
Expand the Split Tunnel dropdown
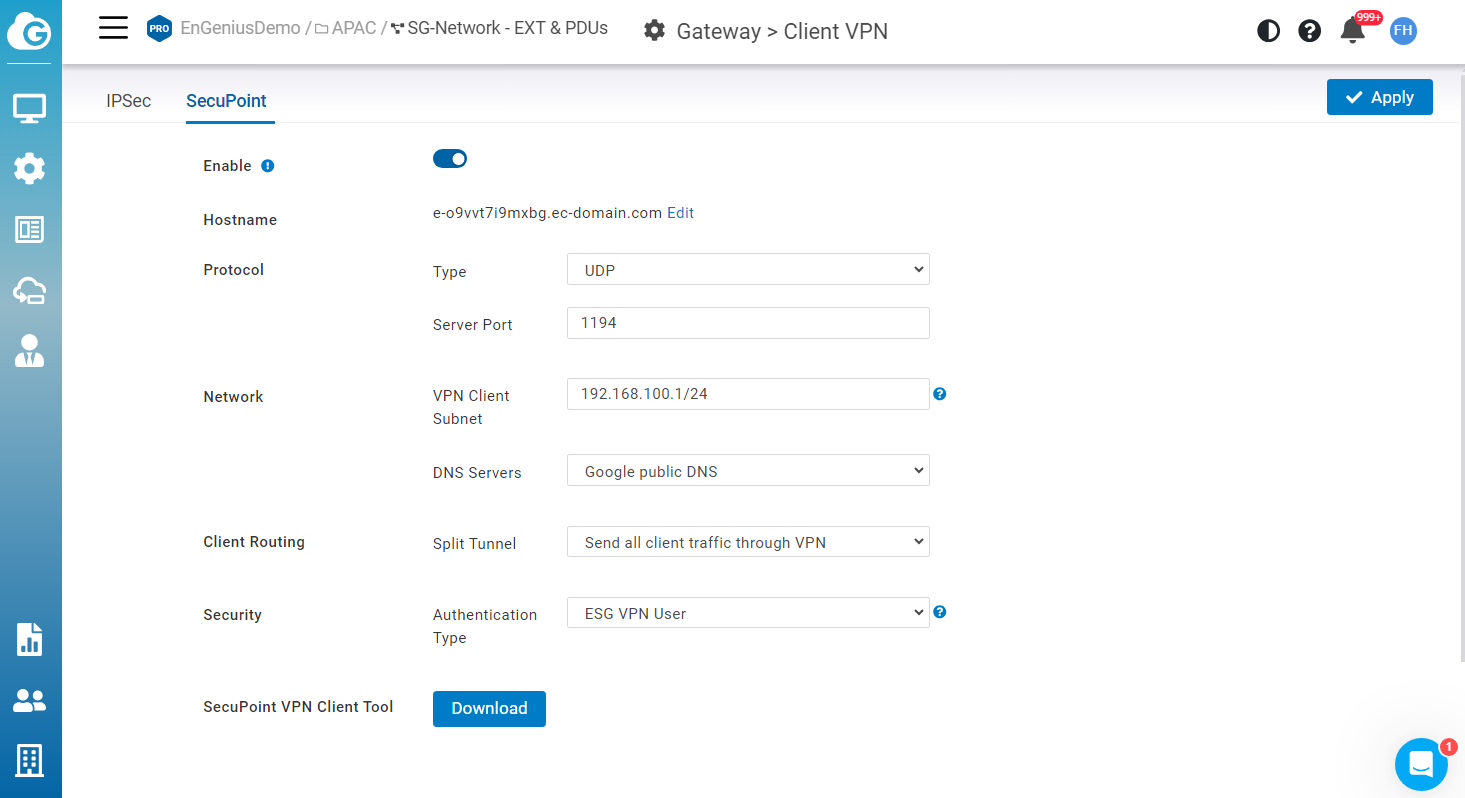(x=748, y=542)
